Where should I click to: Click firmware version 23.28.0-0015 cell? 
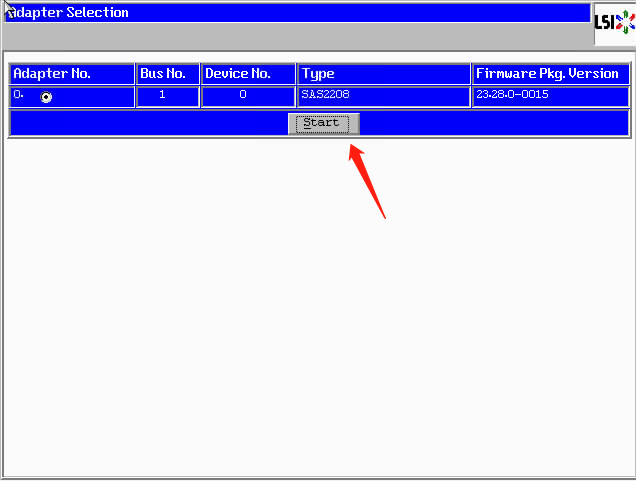click(x=551, y=97)
